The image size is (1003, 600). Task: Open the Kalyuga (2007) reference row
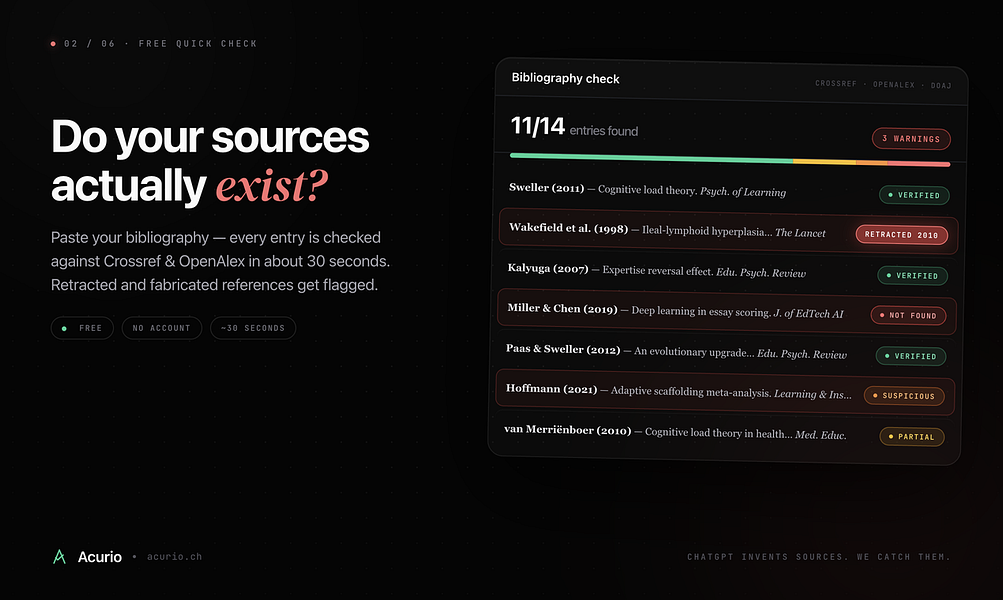click(727, 271)
